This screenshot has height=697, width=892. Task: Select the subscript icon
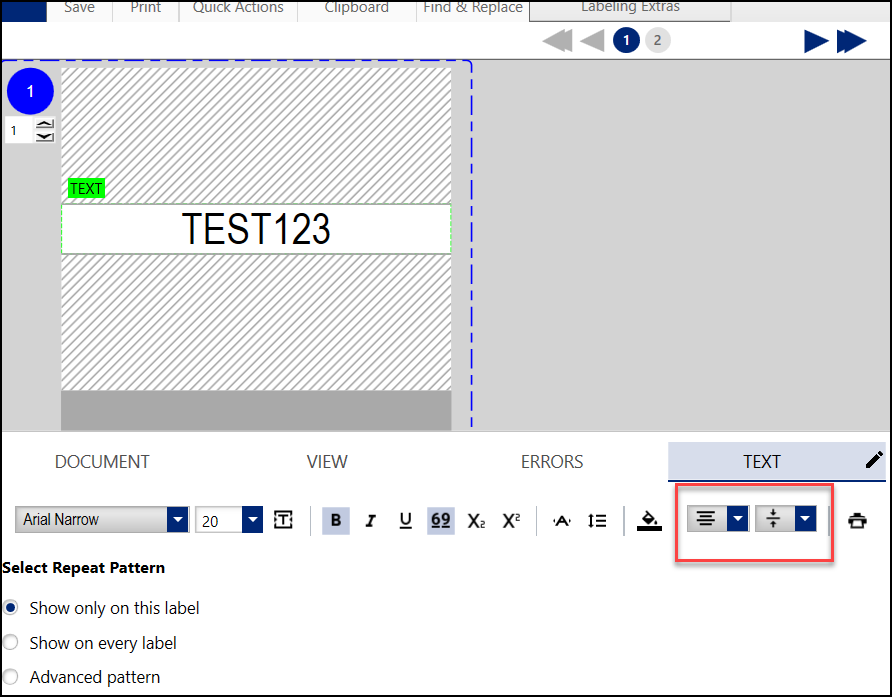click(x=475, y=519)
